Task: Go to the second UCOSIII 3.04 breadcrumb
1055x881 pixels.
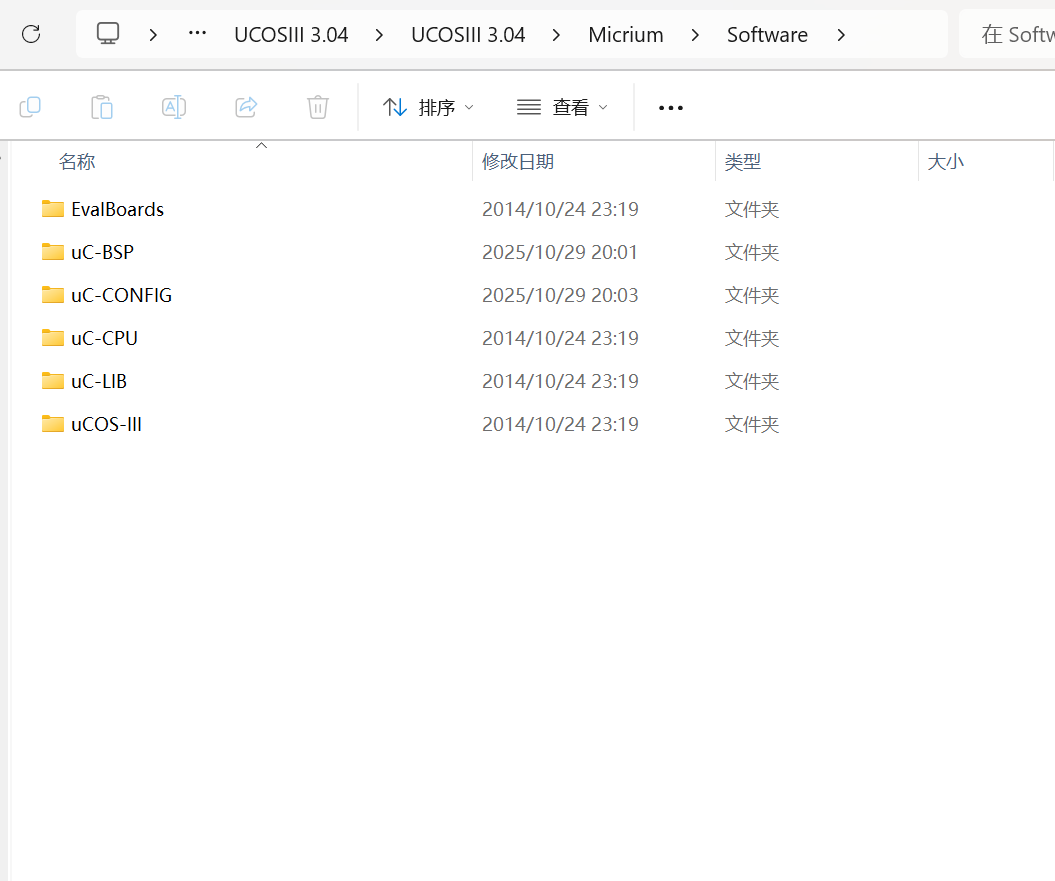Action: (x=468, y=34)
